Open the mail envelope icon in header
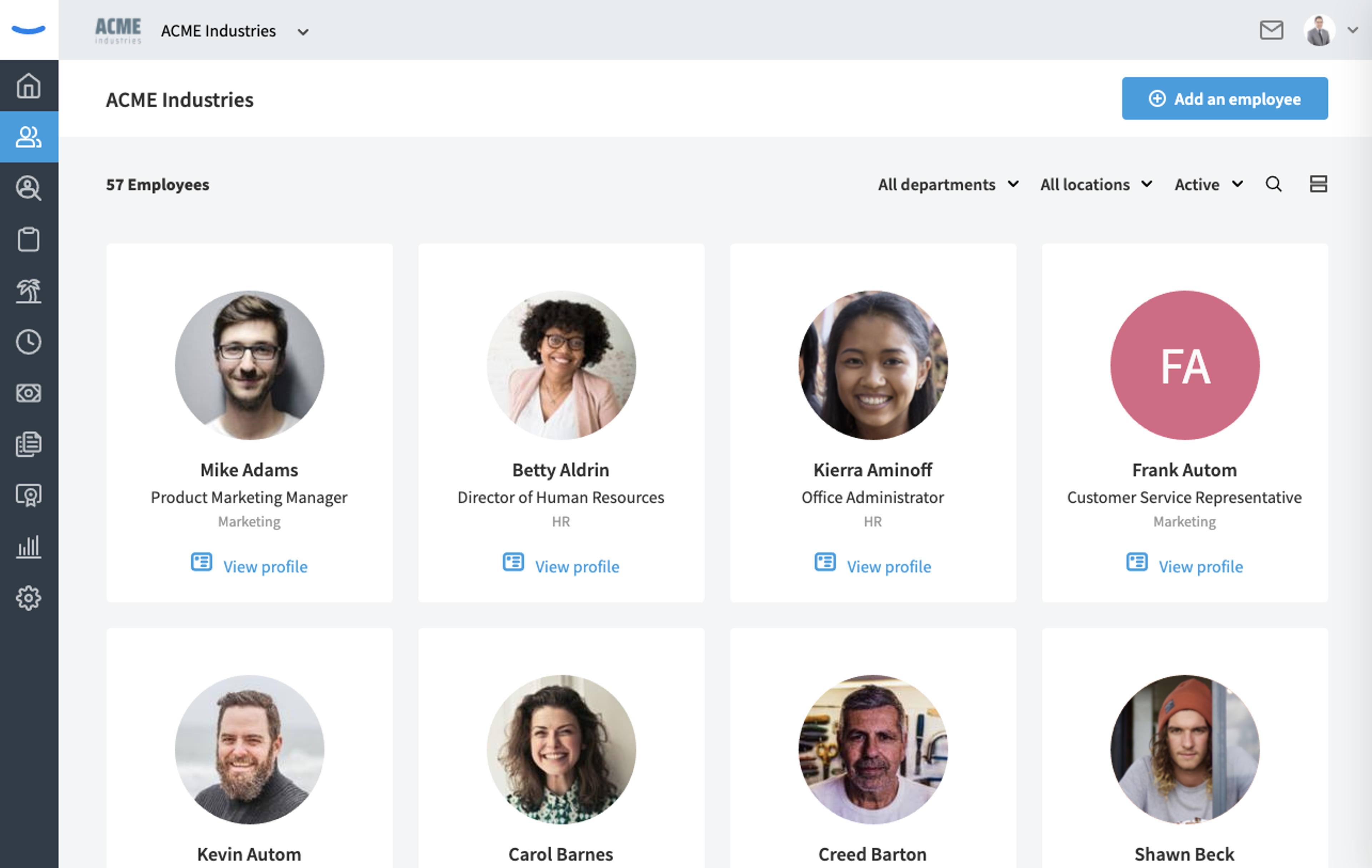 click(1271, 30)
